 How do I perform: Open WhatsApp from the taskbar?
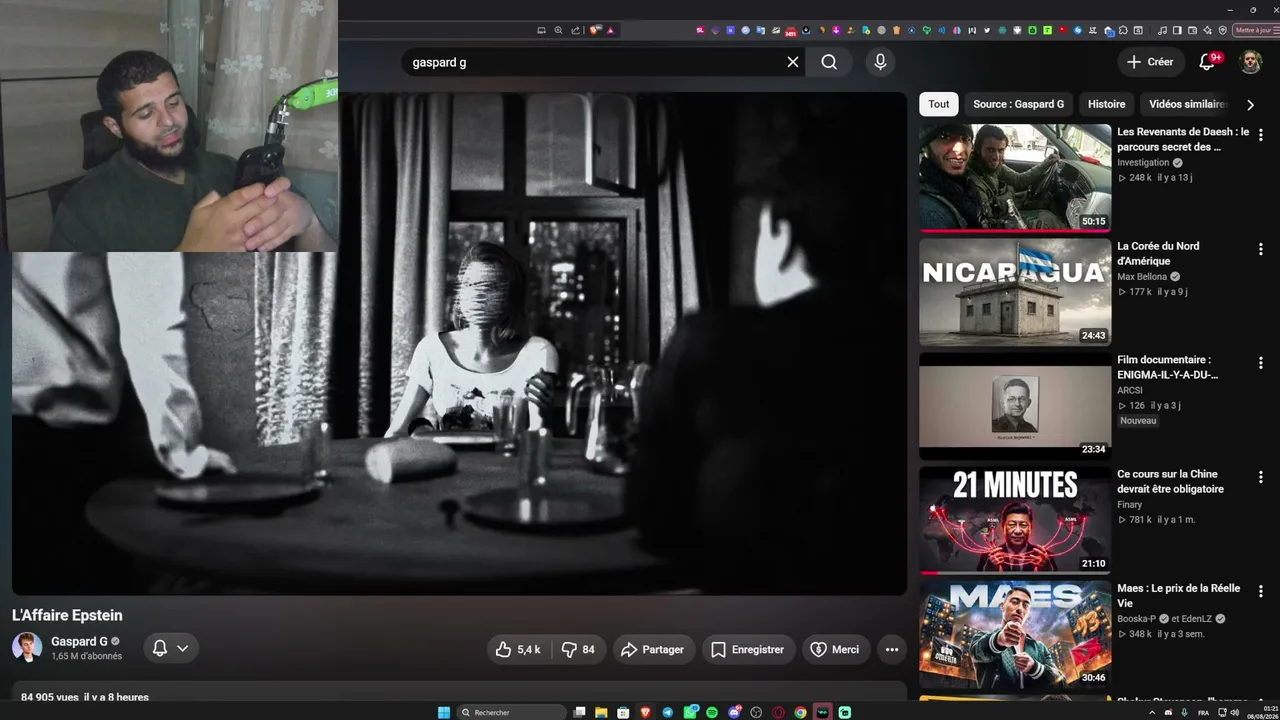point(690,712)
